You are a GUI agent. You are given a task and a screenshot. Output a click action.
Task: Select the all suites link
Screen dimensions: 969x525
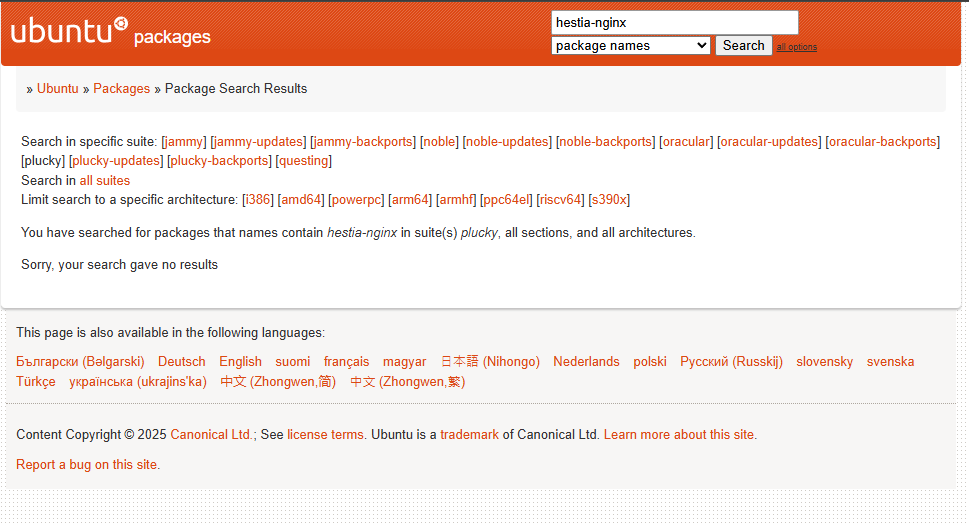coord(104,180)
